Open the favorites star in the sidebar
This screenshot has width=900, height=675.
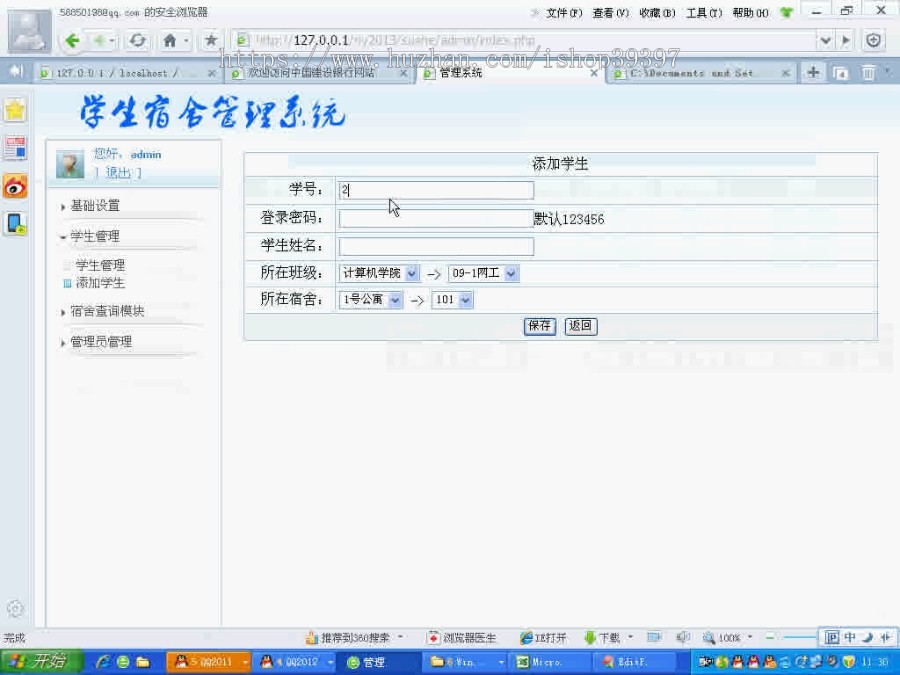pyautogui.click(x=15, y=110)
